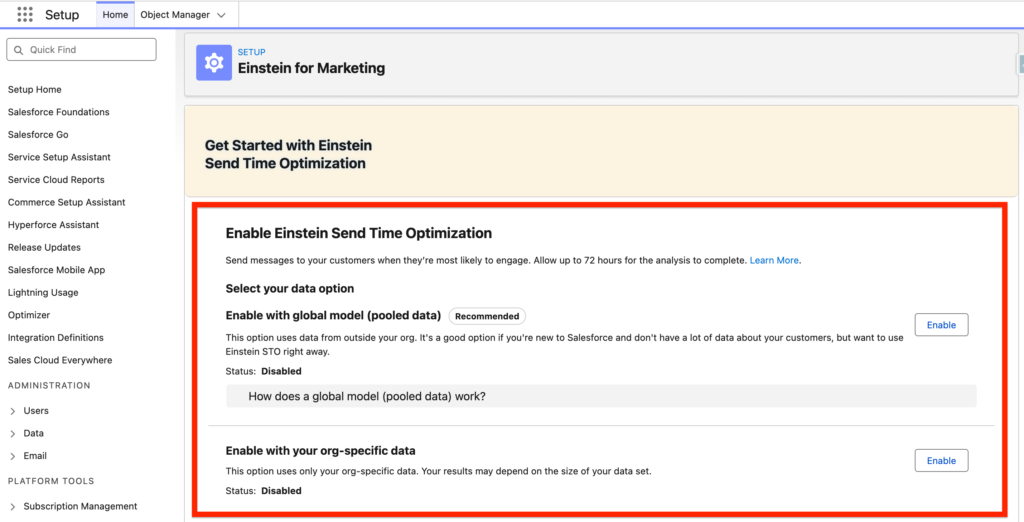This screenshot has height=522, width=1024.
Task: Open the App Launcher grid icon
Action: tap(25, 15)
